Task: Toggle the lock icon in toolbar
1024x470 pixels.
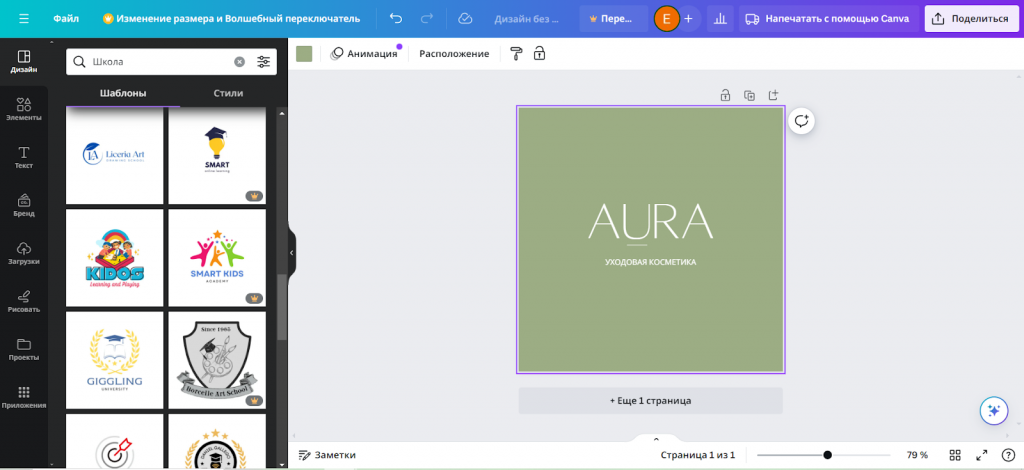Action: click(x=539, y=54)
